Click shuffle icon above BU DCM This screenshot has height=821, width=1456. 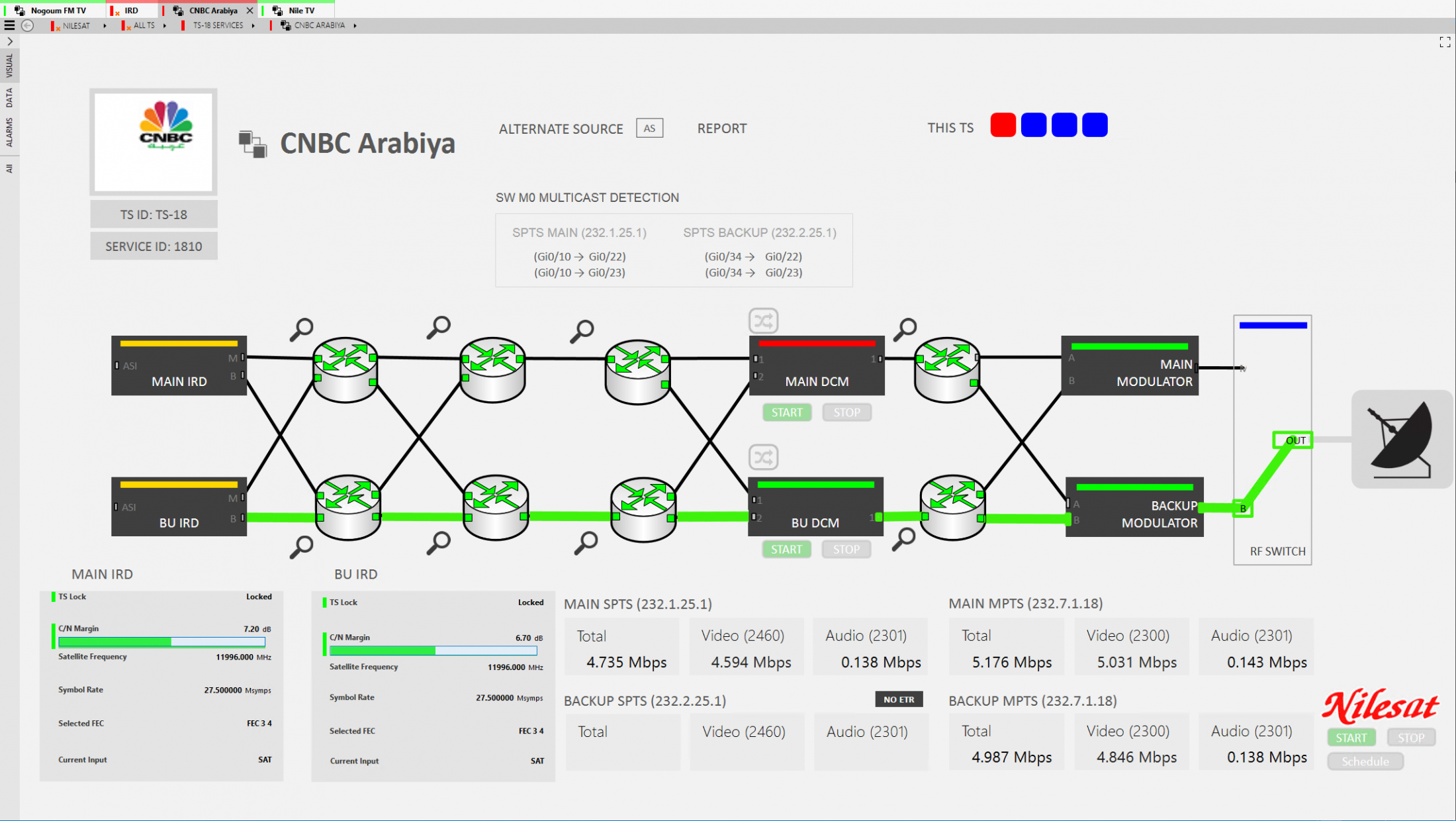coord(763,458)
